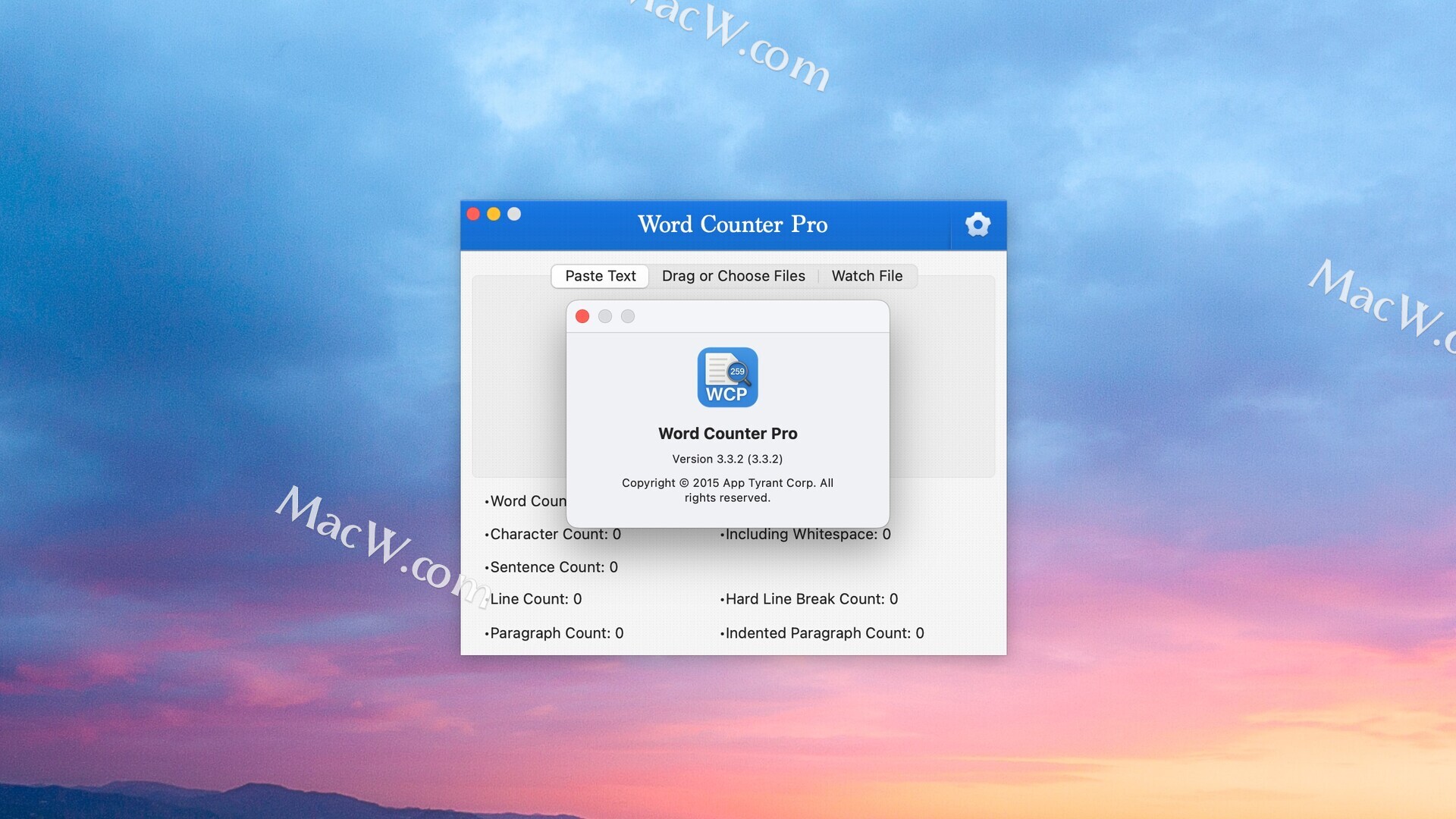The image size is (1456, 819).
Task: Close the About Word Counter Pro dialog
Action: 582,316
